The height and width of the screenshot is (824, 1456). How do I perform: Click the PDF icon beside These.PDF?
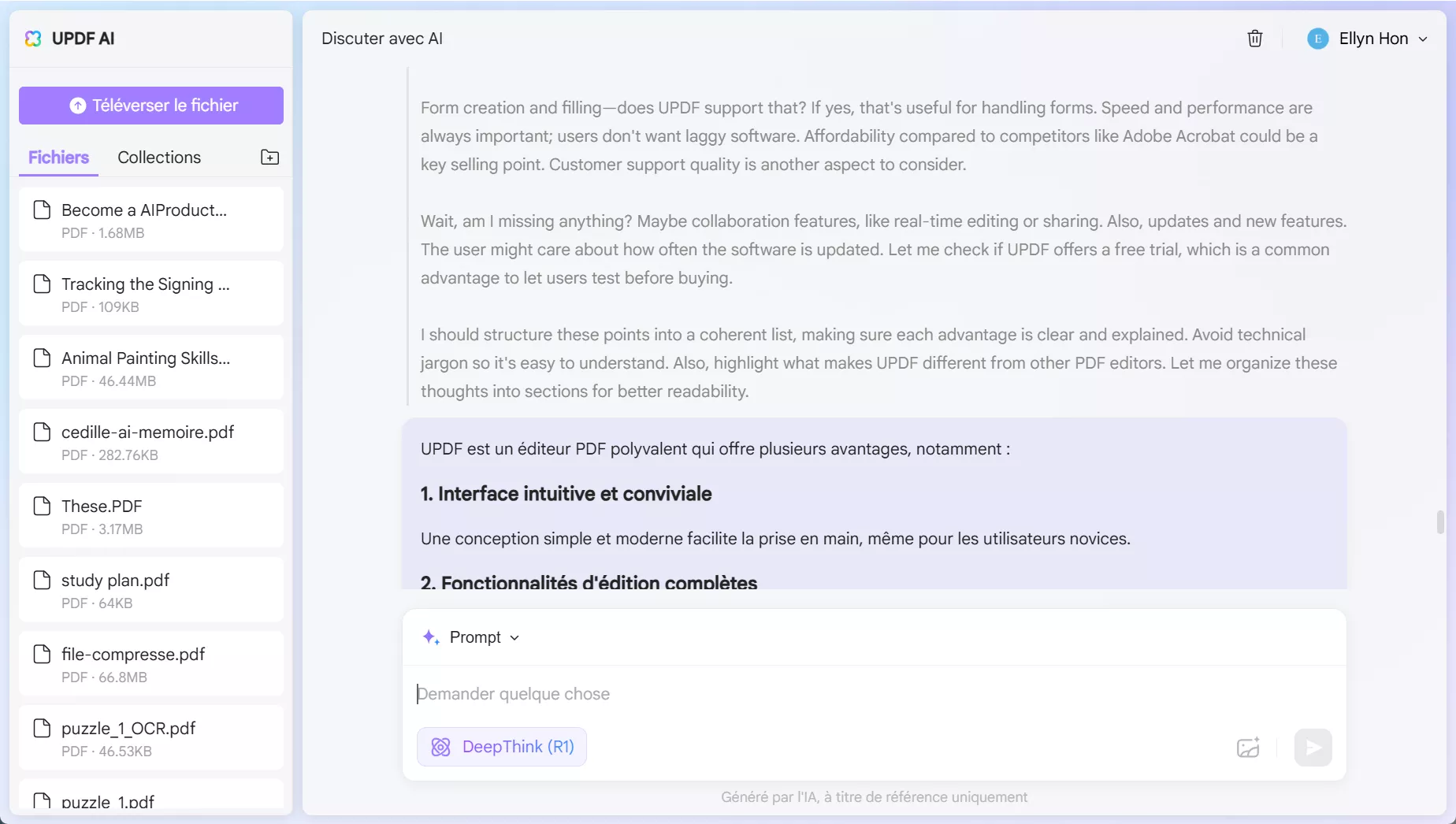(43, 506)
